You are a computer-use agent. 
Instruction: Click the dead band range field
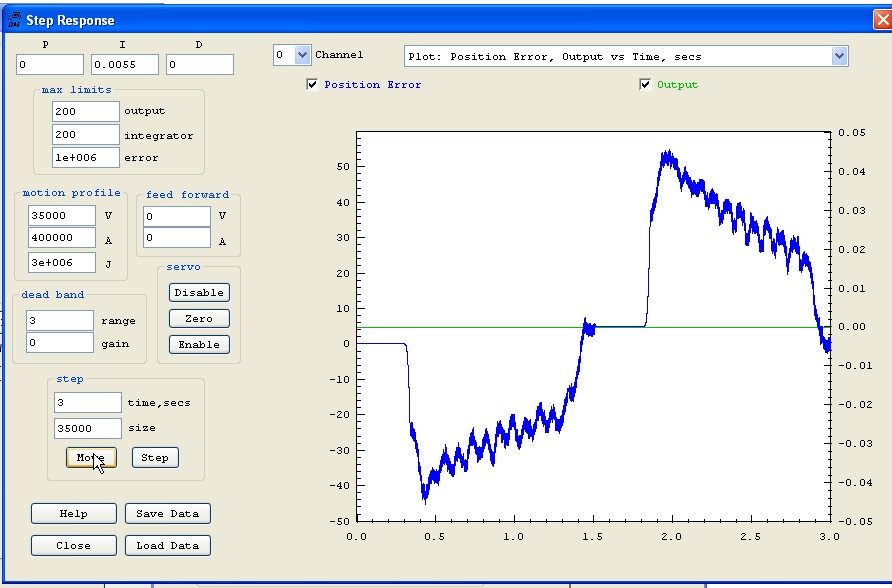59,321
